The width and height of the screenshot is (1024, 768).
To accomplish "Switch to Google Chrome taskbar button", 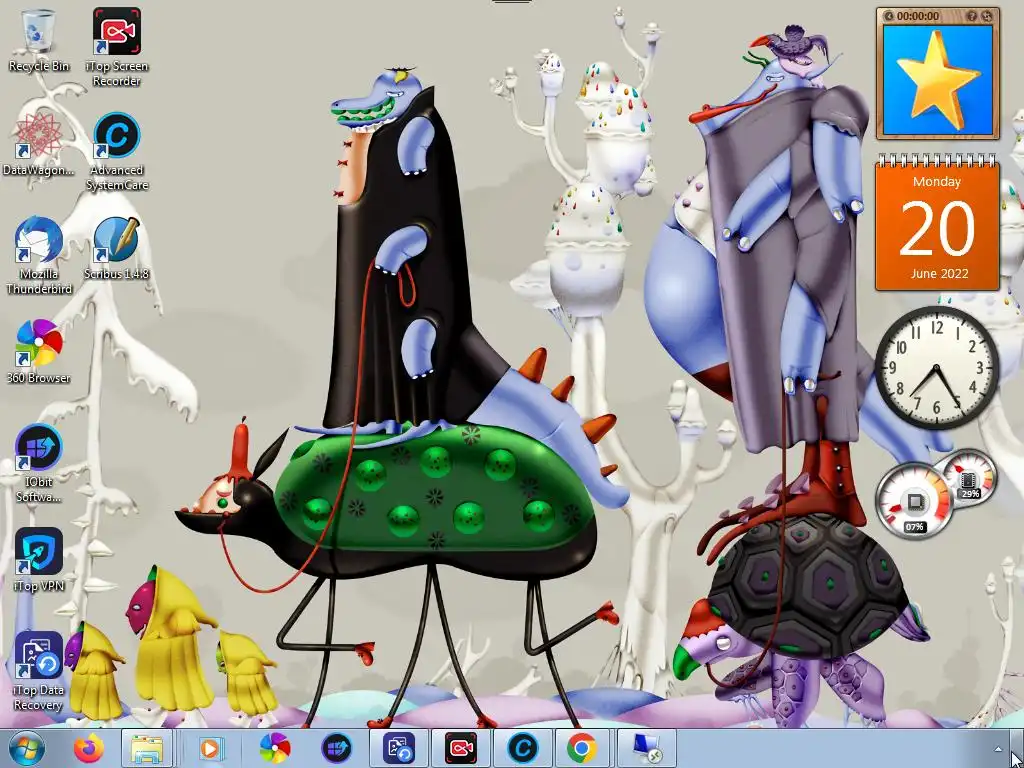I will (581, 748).
